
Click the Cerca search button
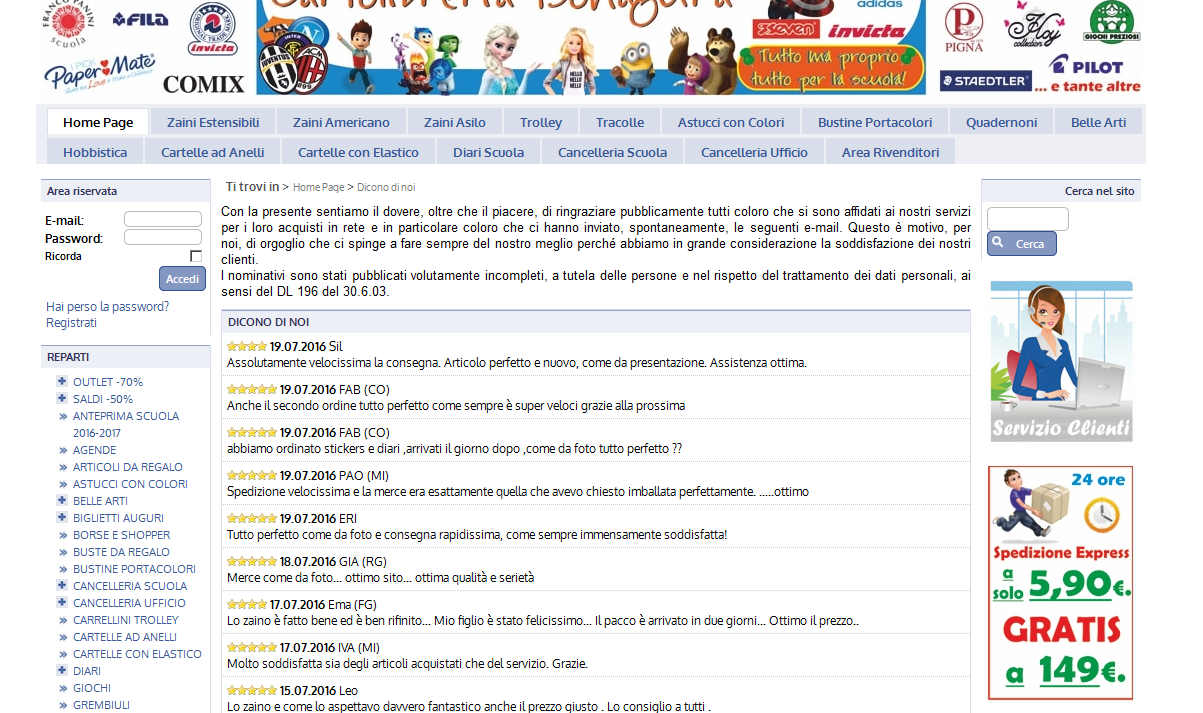[1022, 244]
